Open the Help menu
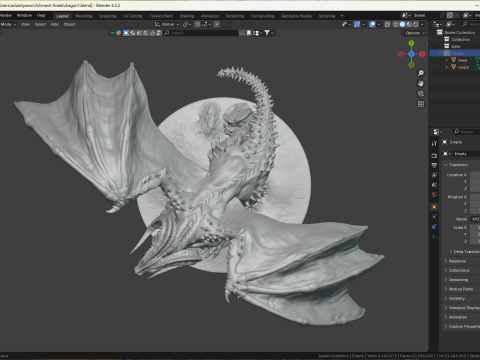480x360 pixels. (x=41, y=16)
